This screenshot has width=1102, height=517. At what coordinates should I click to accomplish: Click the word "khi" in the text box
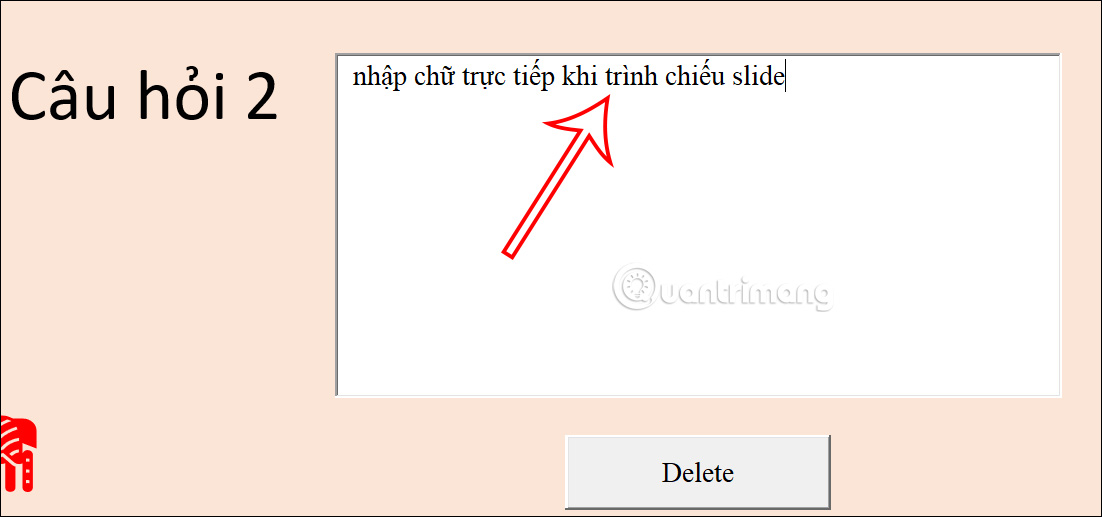point(578,76)
